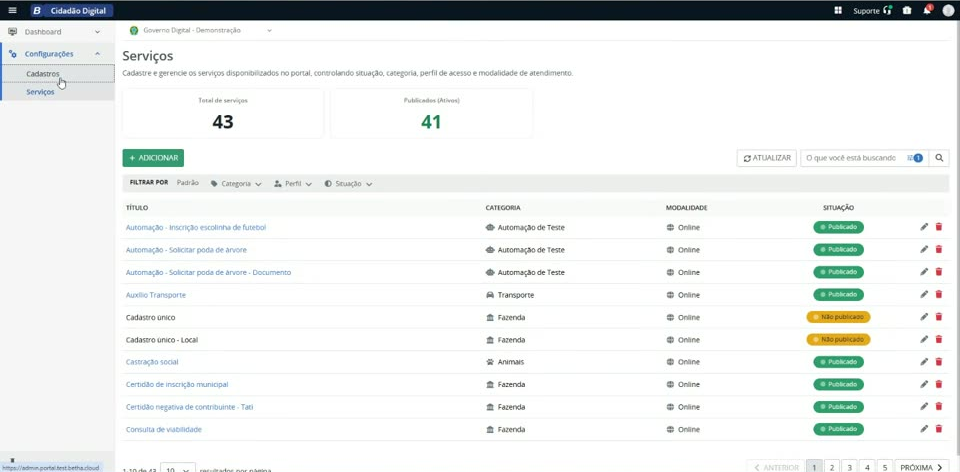
Task: Click the ADICIONAR button
Action: click(153, 158)
